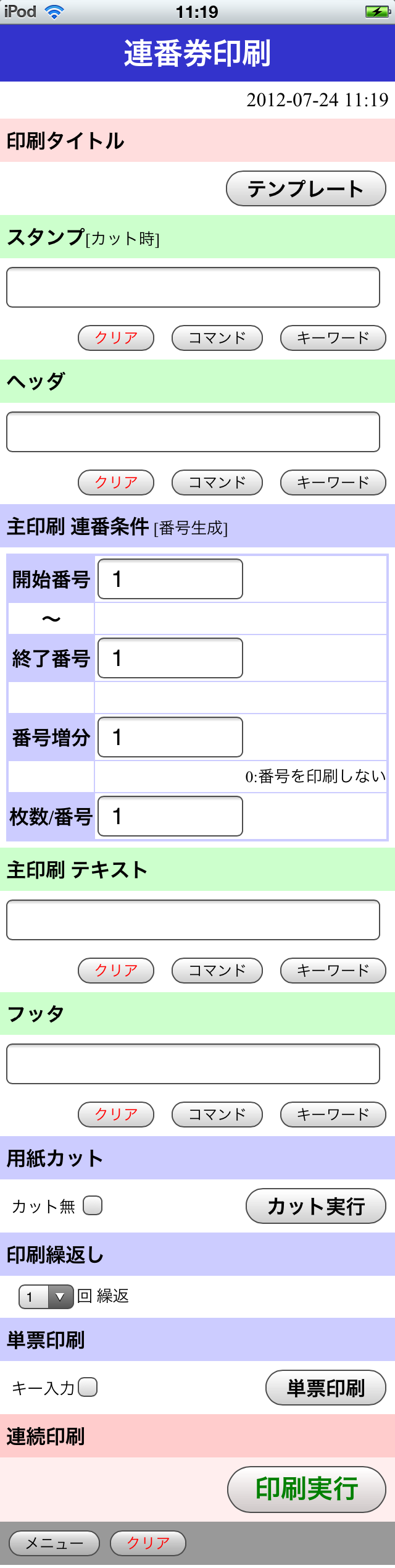Open キーワード for the スタンプ section
Image resolution: width=395 pixels, height=1568 pixels.
pos(333,338)
